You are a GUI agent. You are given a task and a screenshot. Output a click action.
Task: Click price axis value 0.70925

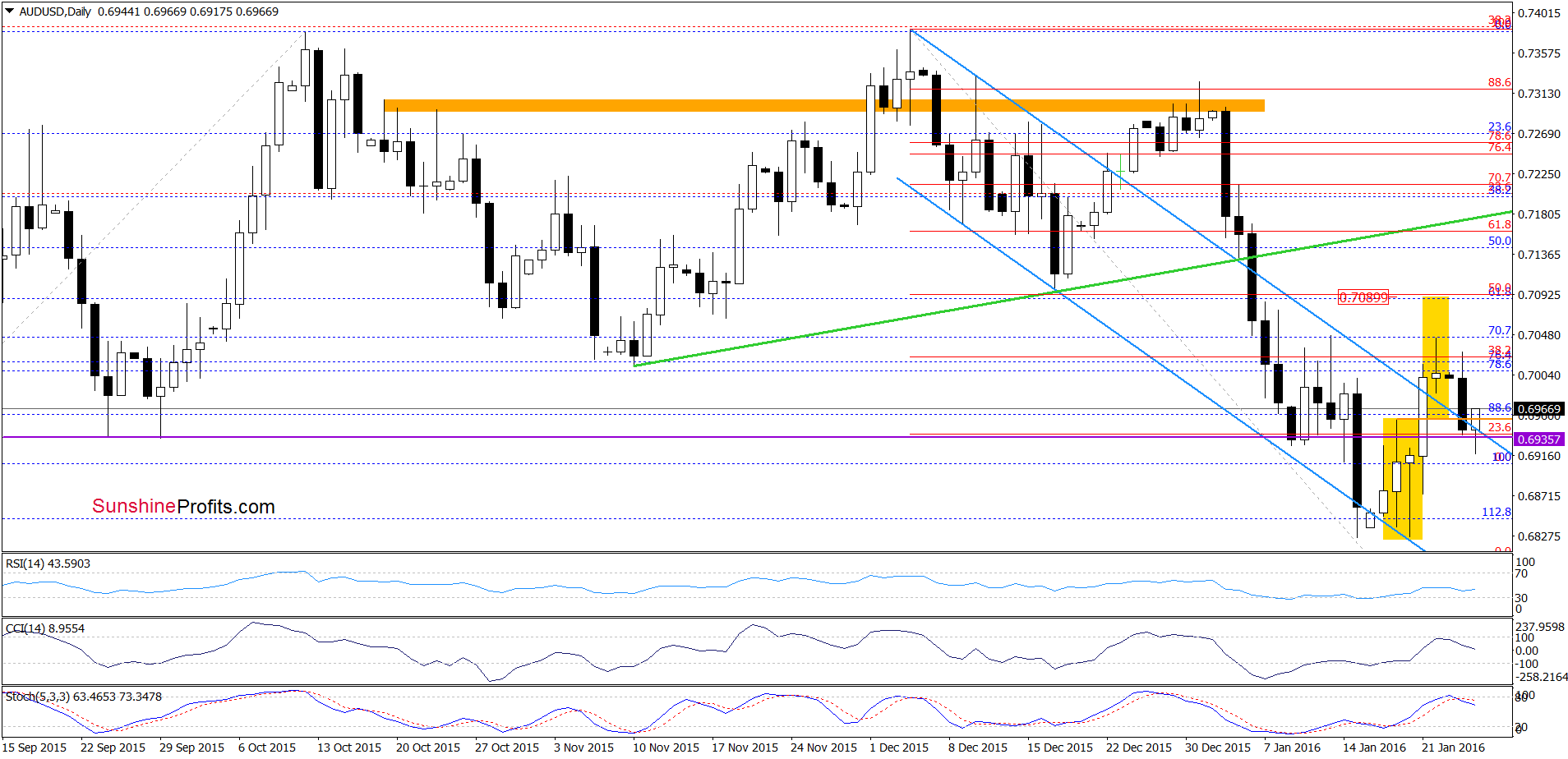tap(1538, 295)
